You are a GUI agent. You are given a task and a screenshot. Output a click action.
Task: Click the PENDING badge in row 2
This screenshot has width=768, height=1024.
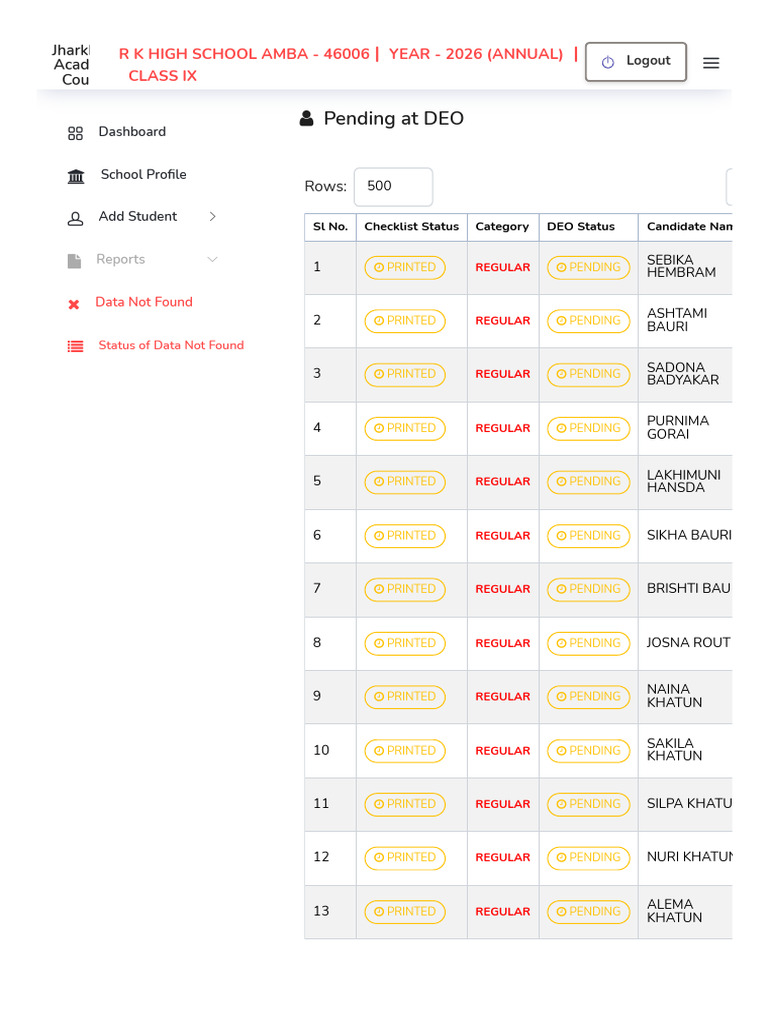pos(588,321)
